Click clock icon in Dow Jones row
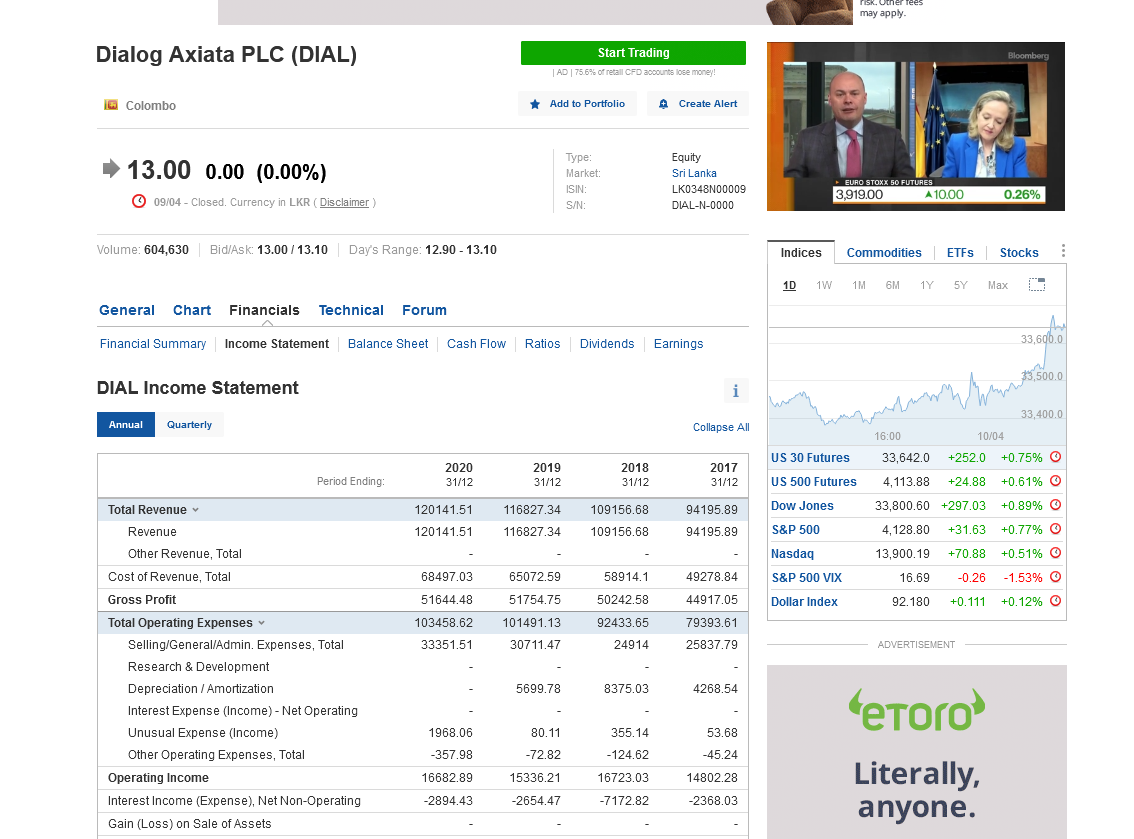This screenshot has height=839, width=1134. (1055, 505)
